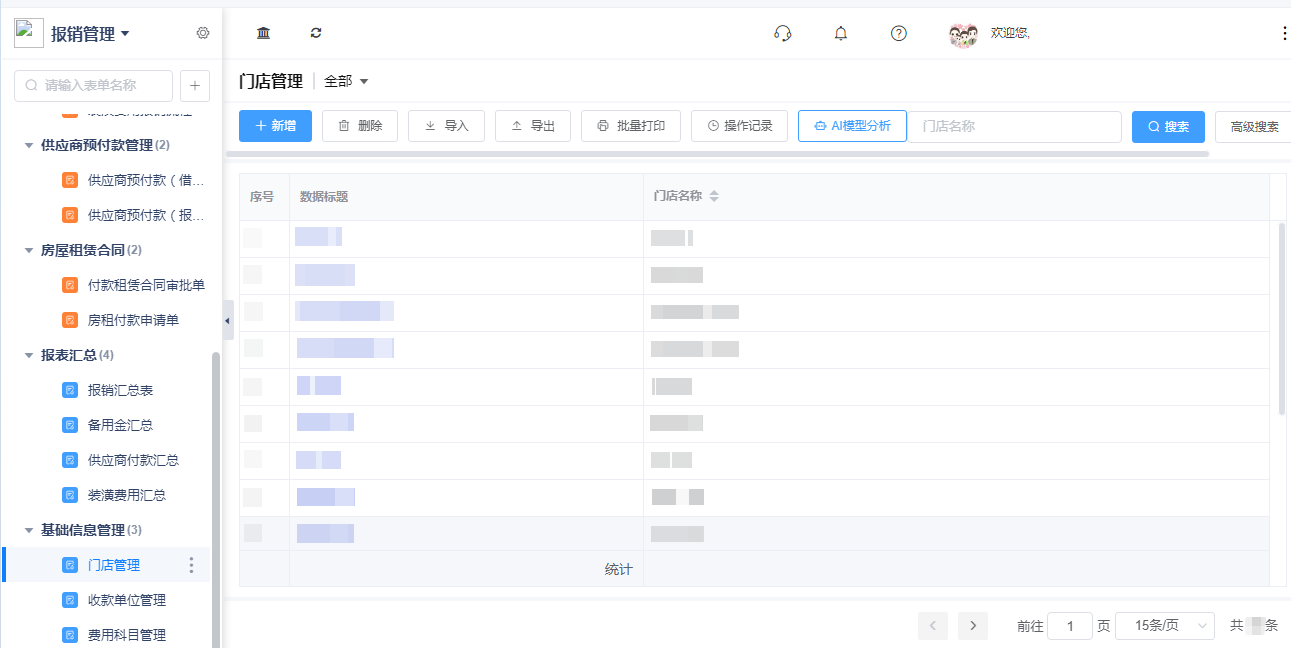
Task: Go to the next page arrow
Action: tap(973, 626)
